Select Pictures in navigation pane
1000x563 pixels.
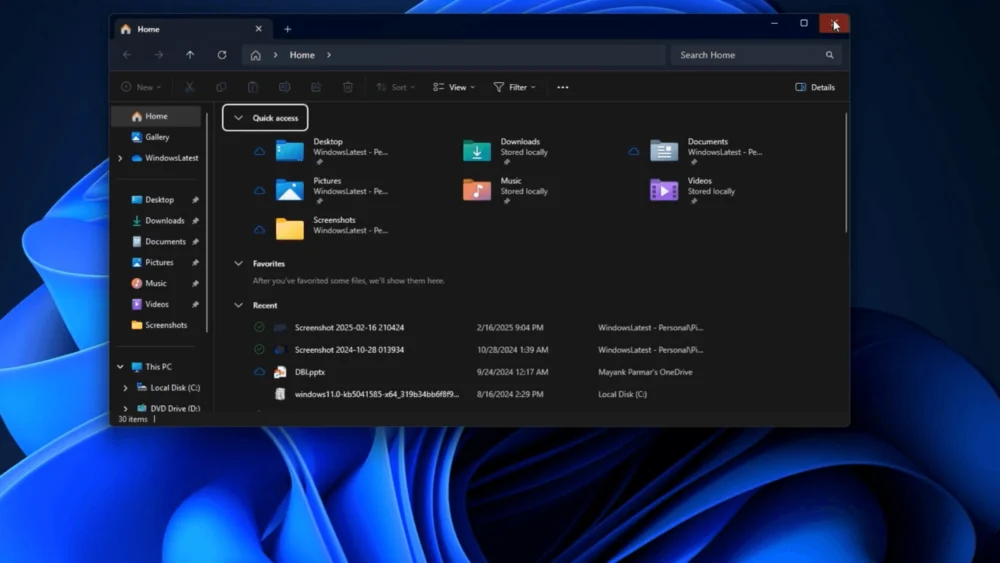[157, 262]
